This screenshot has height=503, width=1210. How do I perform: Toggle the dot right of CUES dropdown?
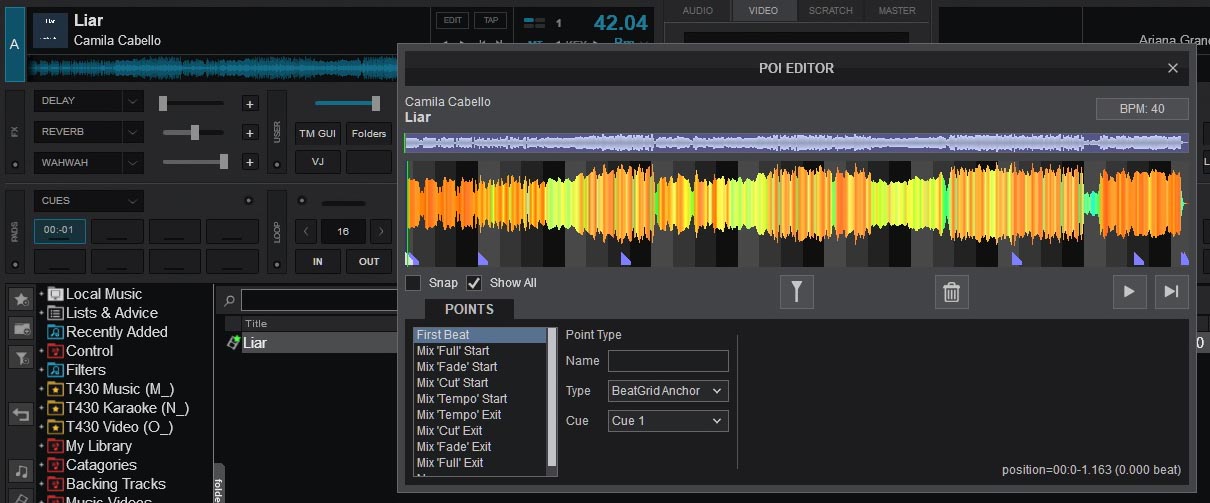pyautogui.click(x=248, y=201)
